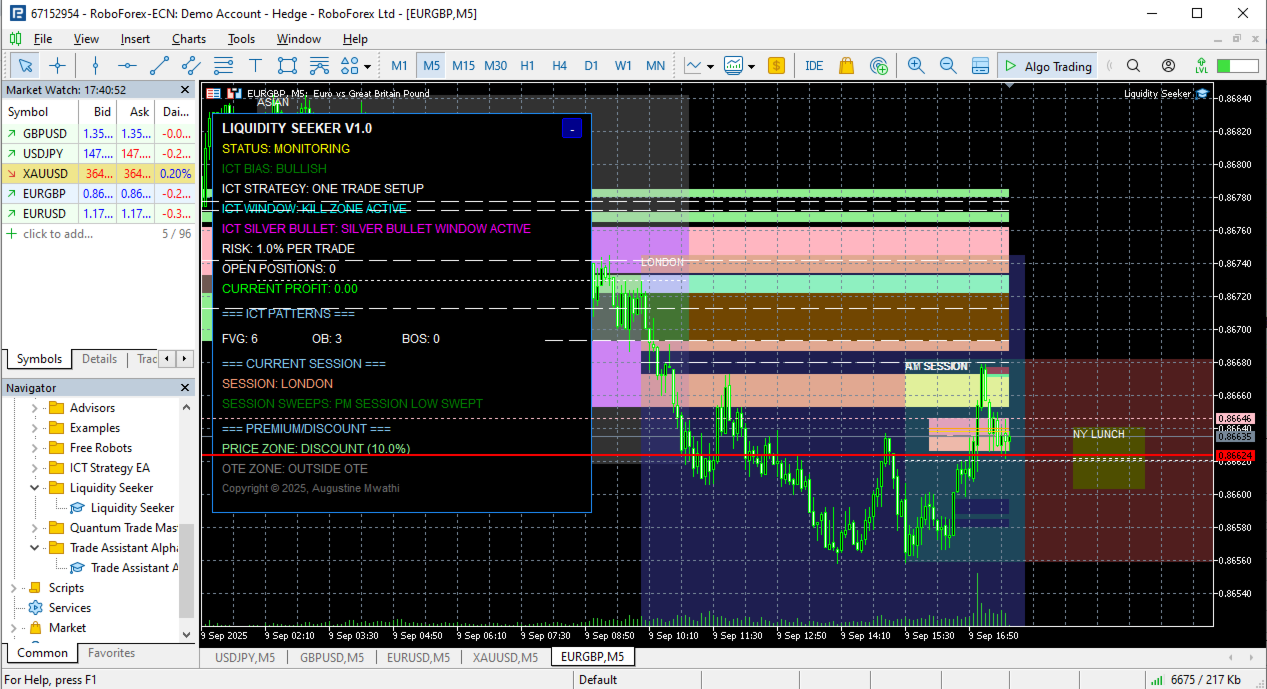
Task: Zoom out on the chart
Action: coord(948,66)
